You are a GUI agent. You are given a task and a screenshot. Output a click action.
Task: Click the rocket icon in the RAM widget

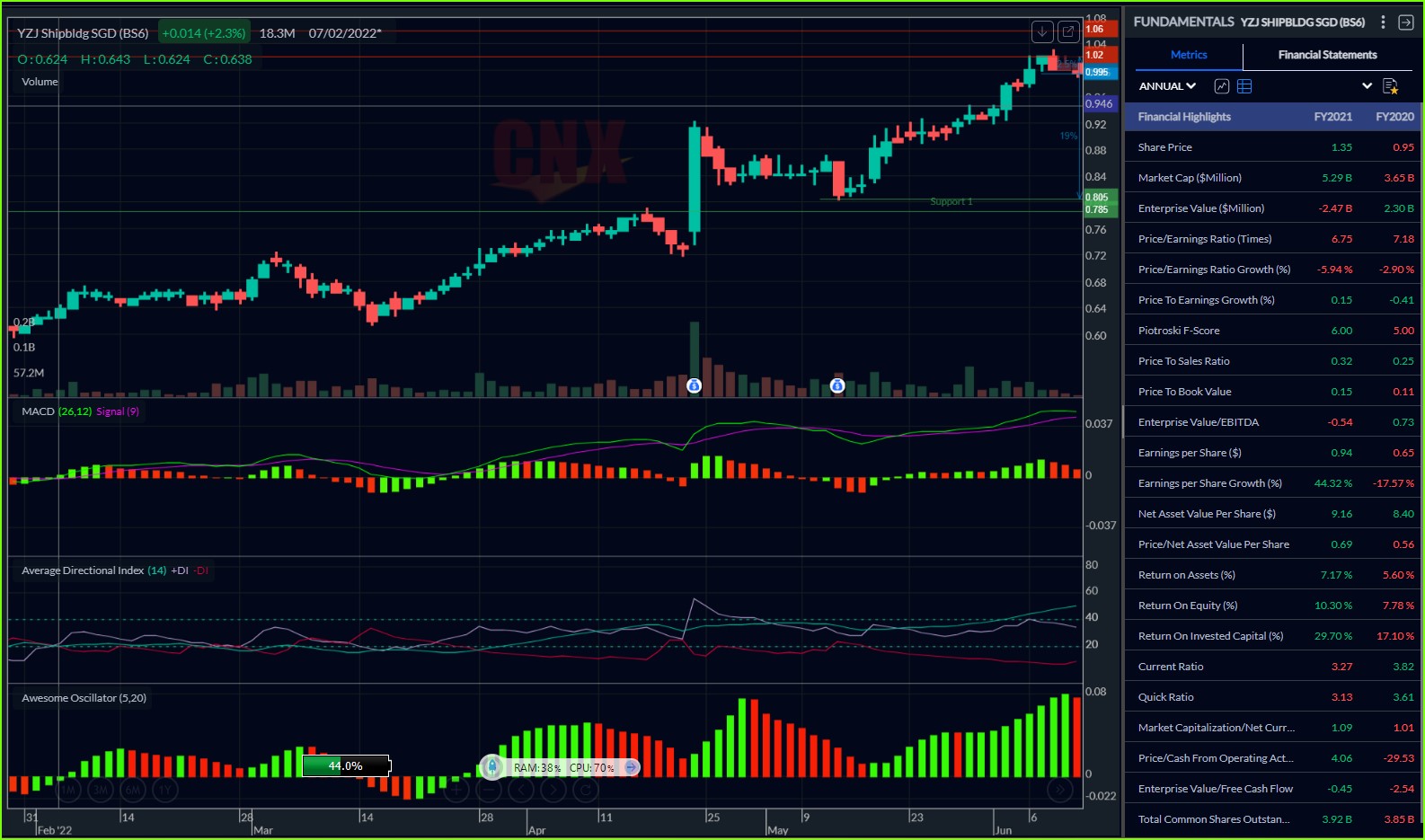(x=492, y=767)
